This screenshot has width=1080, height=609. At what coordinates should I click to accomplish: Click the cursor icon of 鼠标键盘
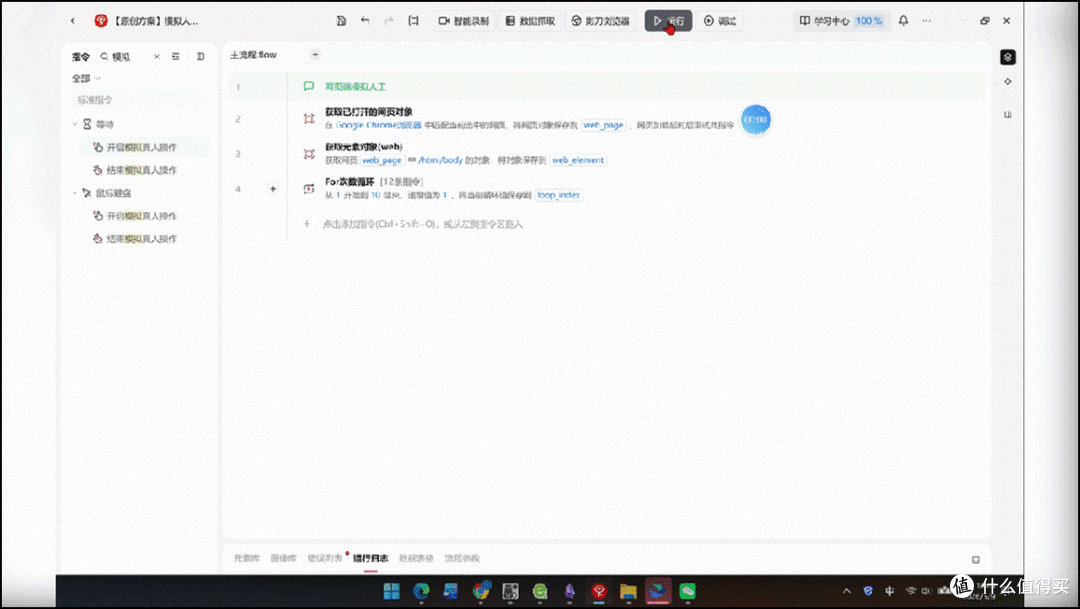tap(87, 193)
